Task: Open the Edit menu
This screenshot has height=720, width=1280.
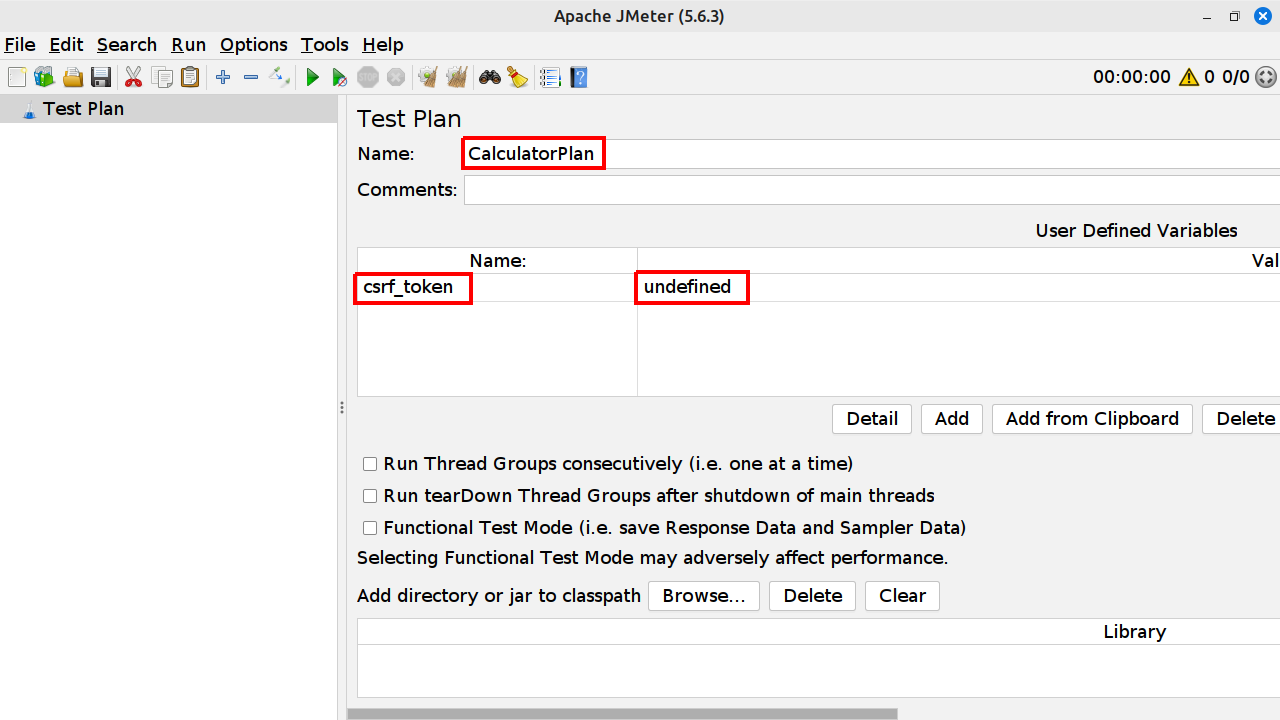Action: pyautogui.click(x=66, y=44)
